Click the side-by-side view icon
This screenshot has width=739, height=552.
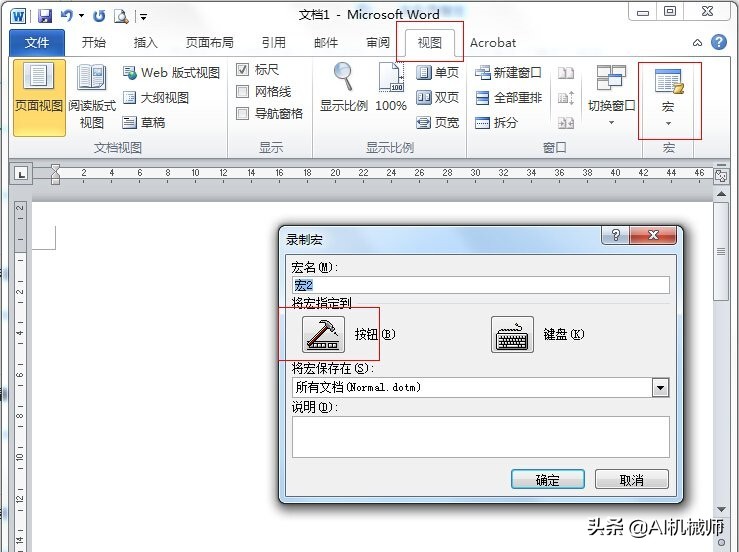point(566,73)
